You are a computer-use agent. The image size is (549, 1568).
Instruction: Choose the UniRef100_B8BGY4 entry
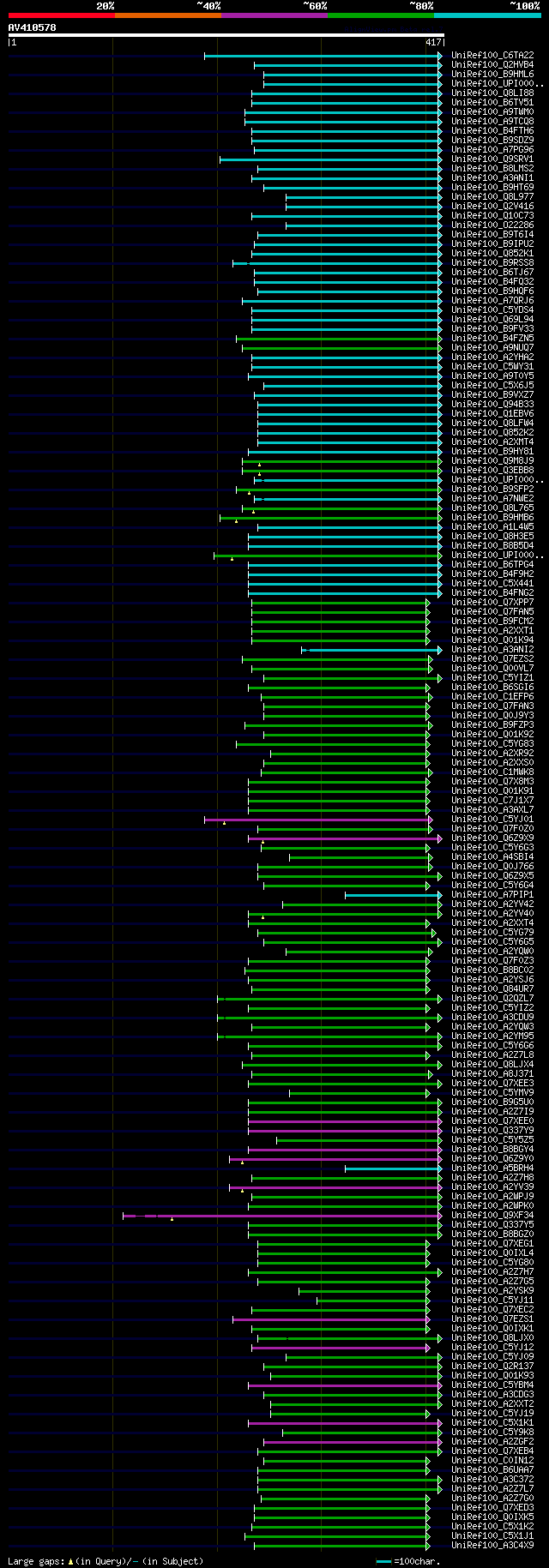click(492, 1150)
